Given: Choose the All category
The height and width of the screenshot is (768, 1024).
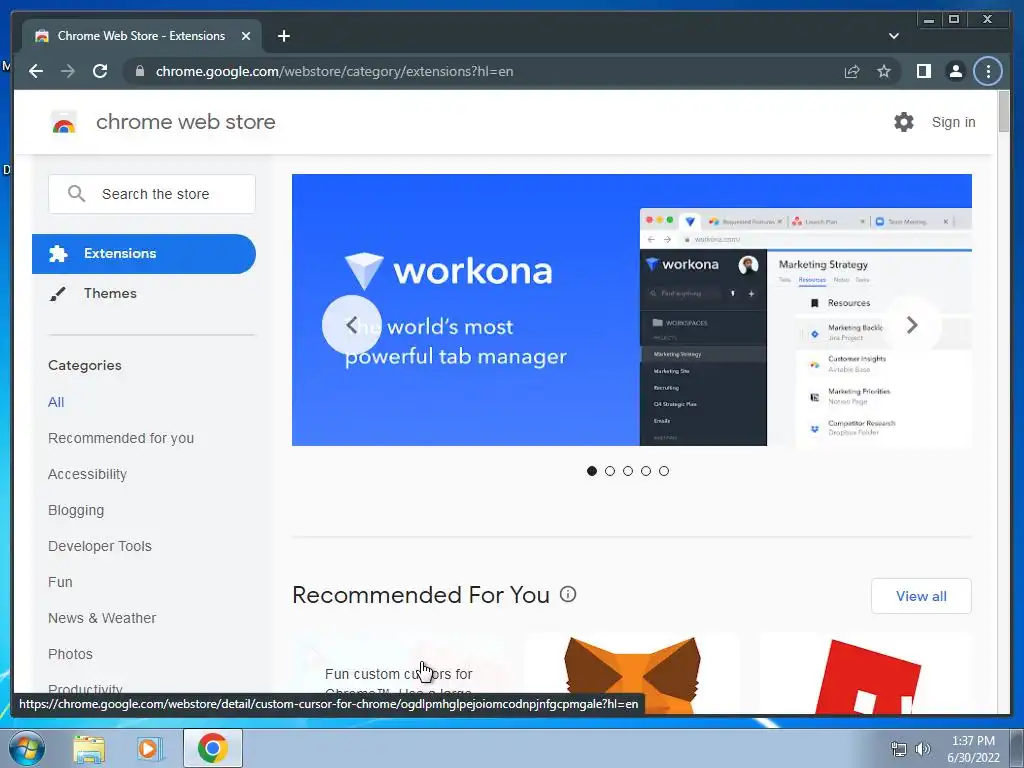Looking at the screenshot, I should point(56,402).
